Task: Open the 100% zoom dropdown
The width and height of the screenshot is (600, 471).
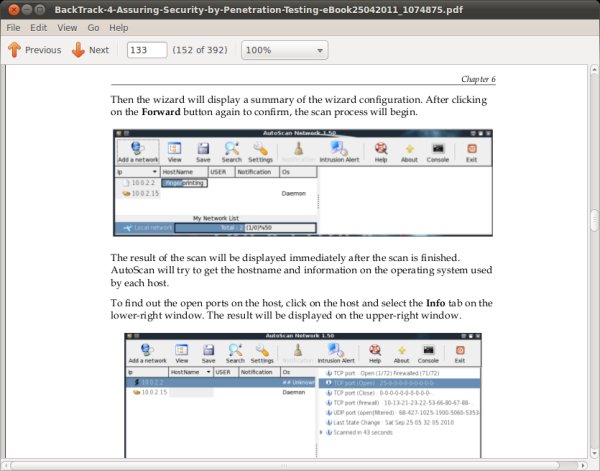Action: click(284, 50)
